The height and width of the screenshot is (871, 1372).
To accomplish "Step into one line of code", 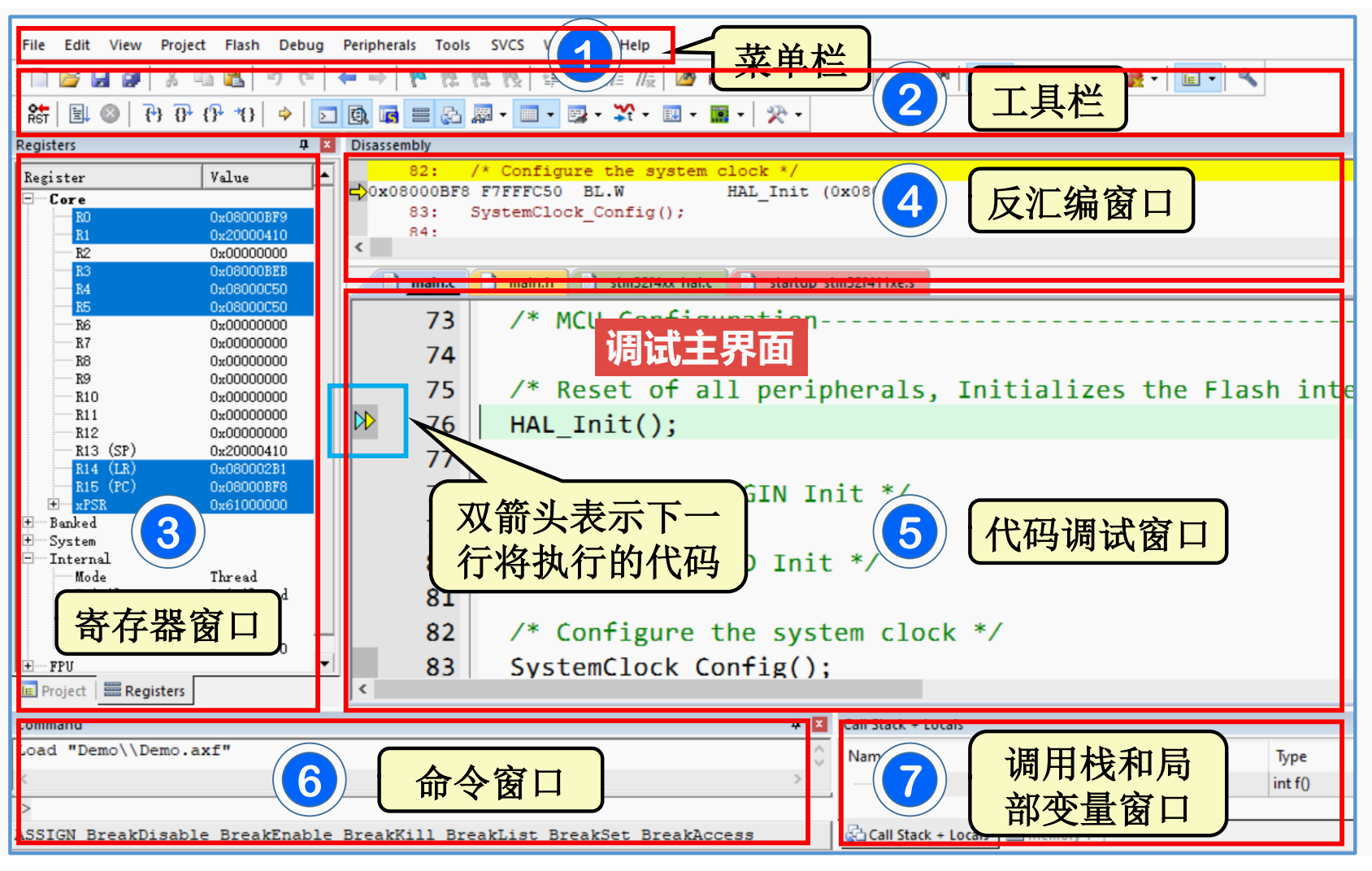I will coord(153,114).
